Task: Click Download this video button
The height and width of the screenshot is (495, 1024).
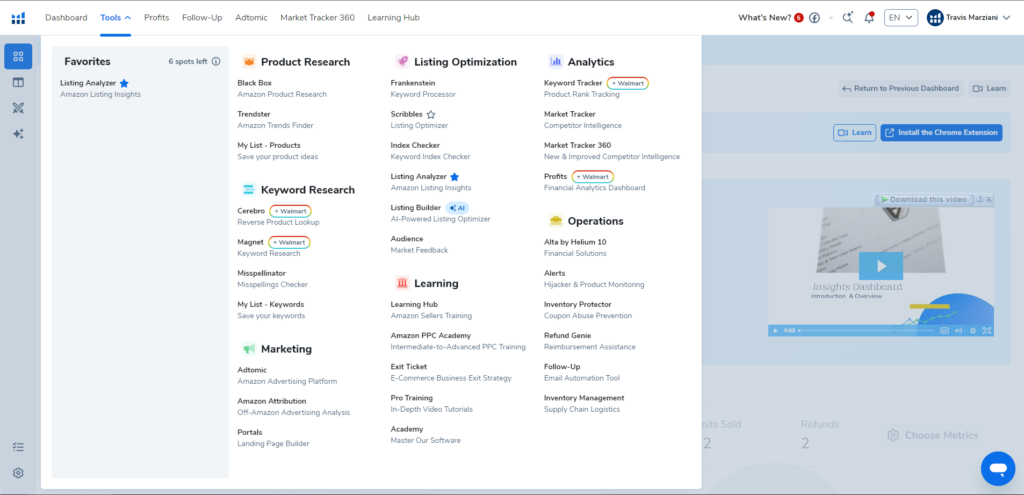Action: pos(923,199)
